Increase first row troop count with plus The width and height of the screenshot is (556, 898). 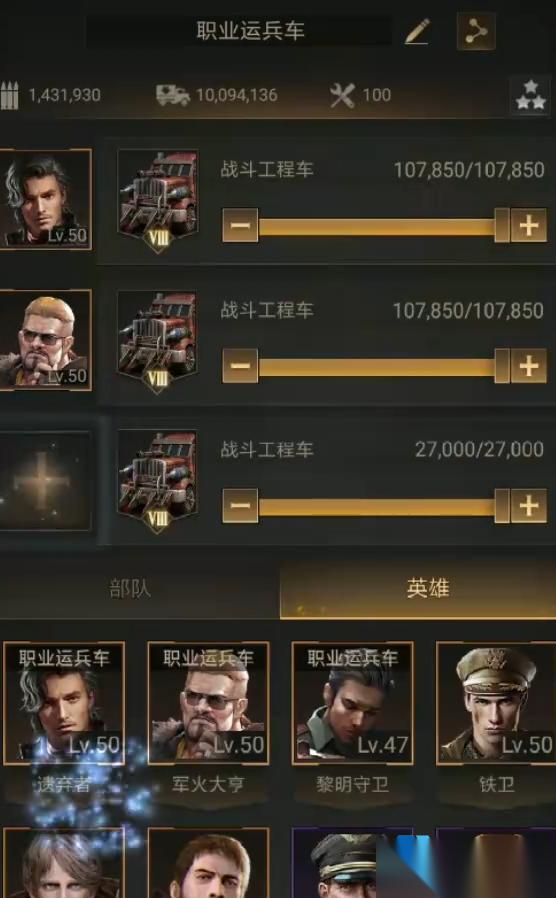(528, 225)
